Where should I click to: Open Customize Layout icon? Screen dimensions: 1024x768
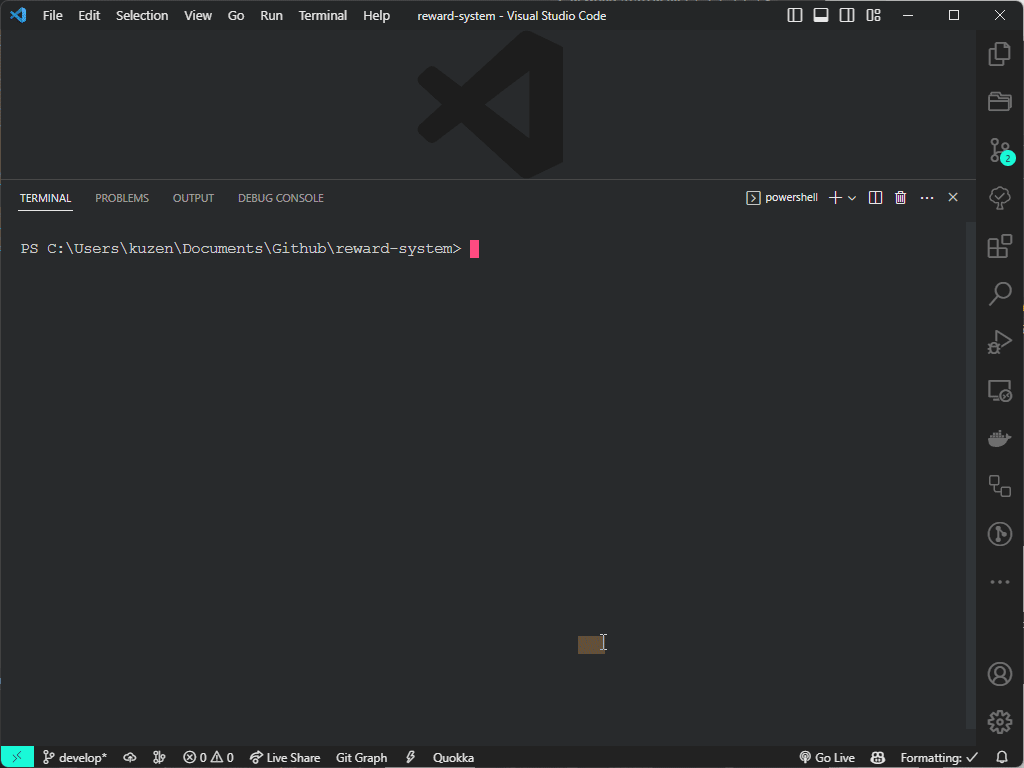coord(873,15)
